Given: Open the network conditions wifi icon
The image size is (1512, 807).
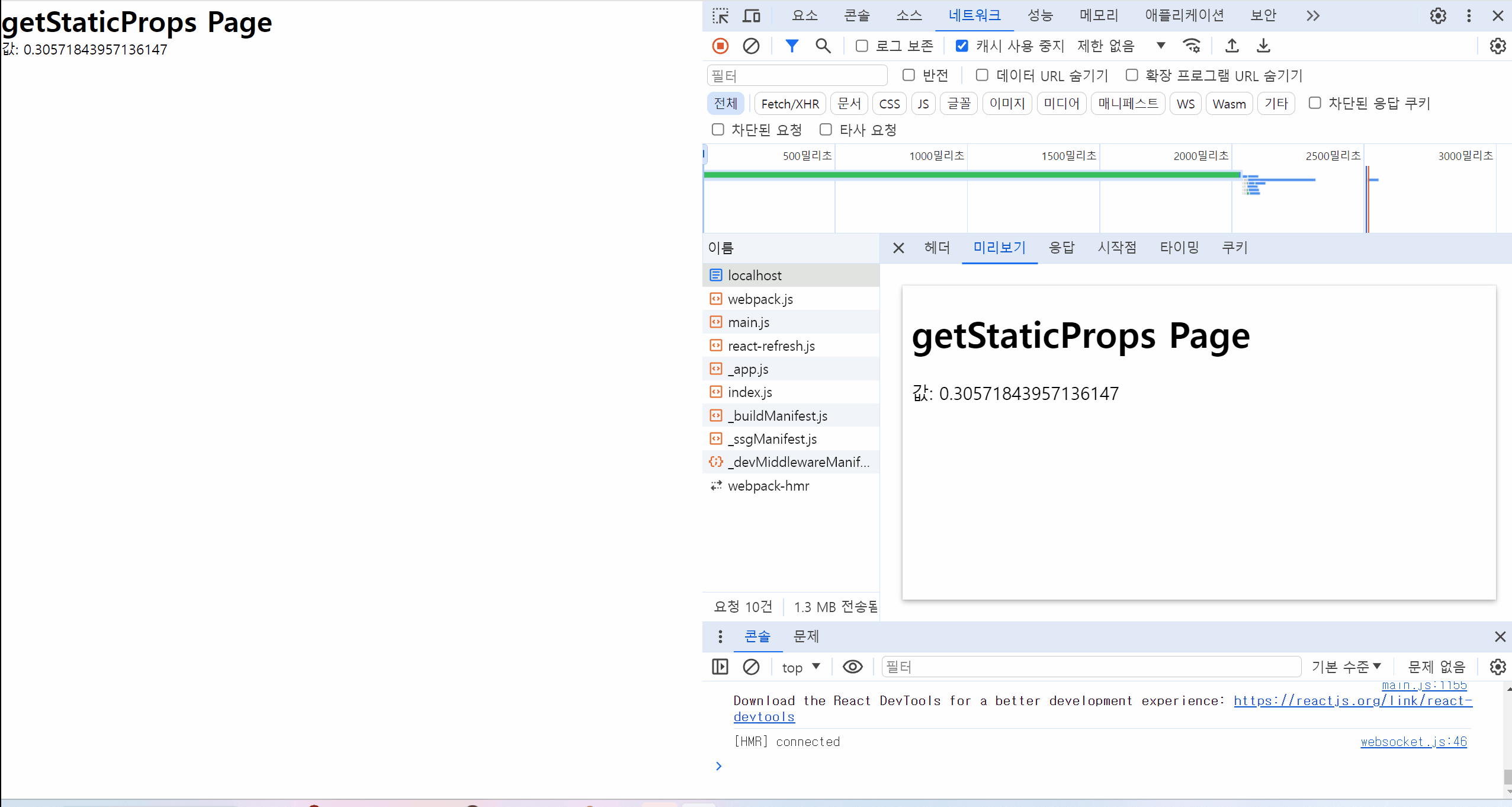Looking at the screenshot, I should point(1191,46).
